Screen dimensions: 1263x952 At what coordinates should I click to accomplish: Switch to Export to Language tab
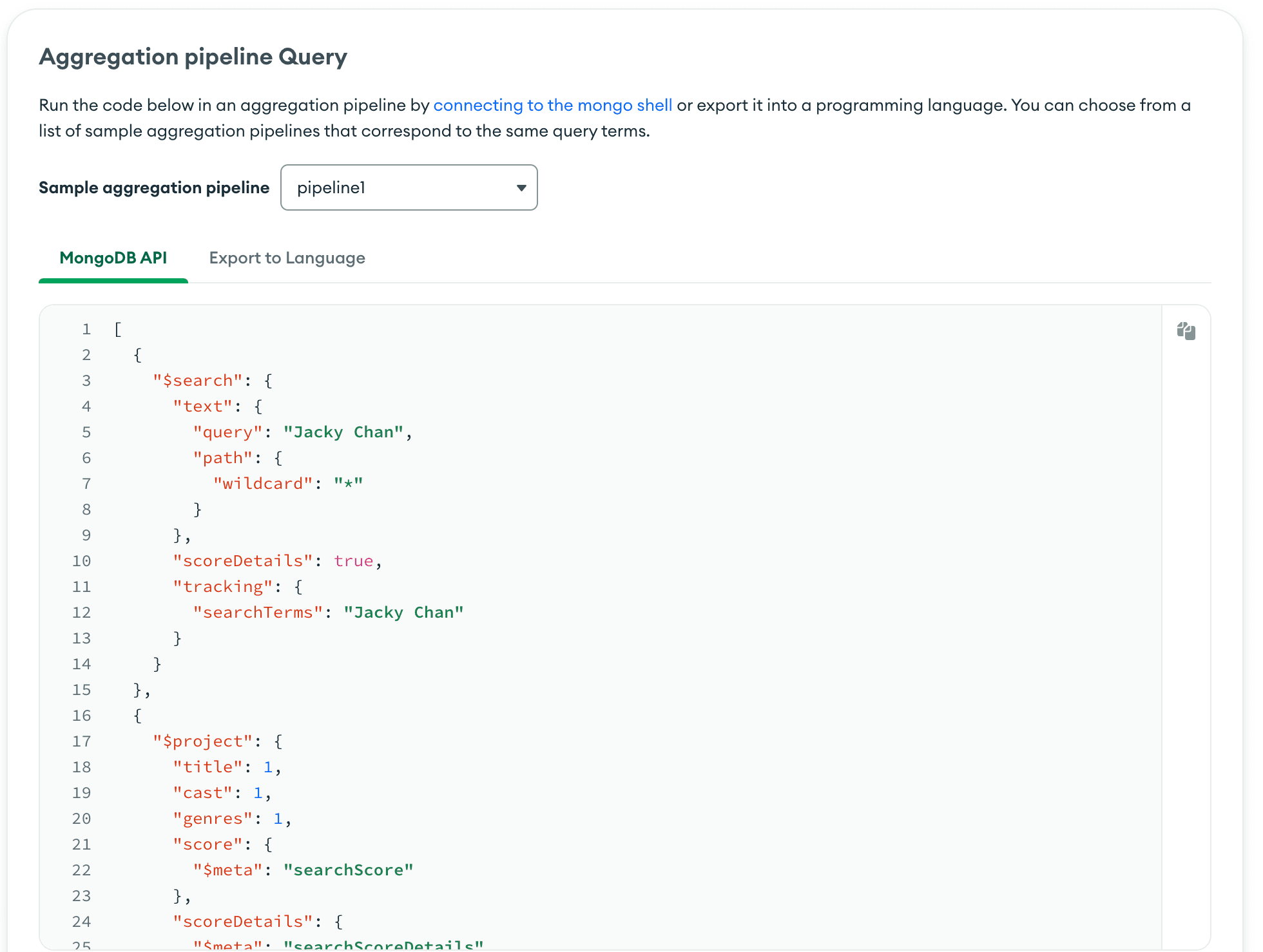point(287,257)
